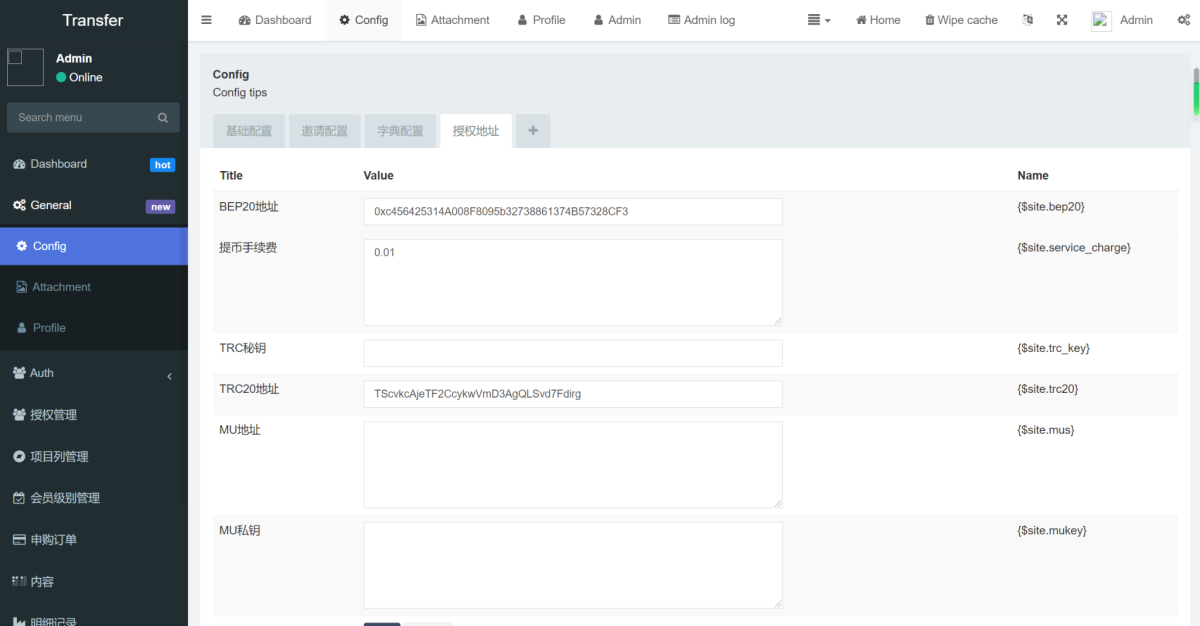Open Profile in the sidebar
1200x626 pixels.
94,328
